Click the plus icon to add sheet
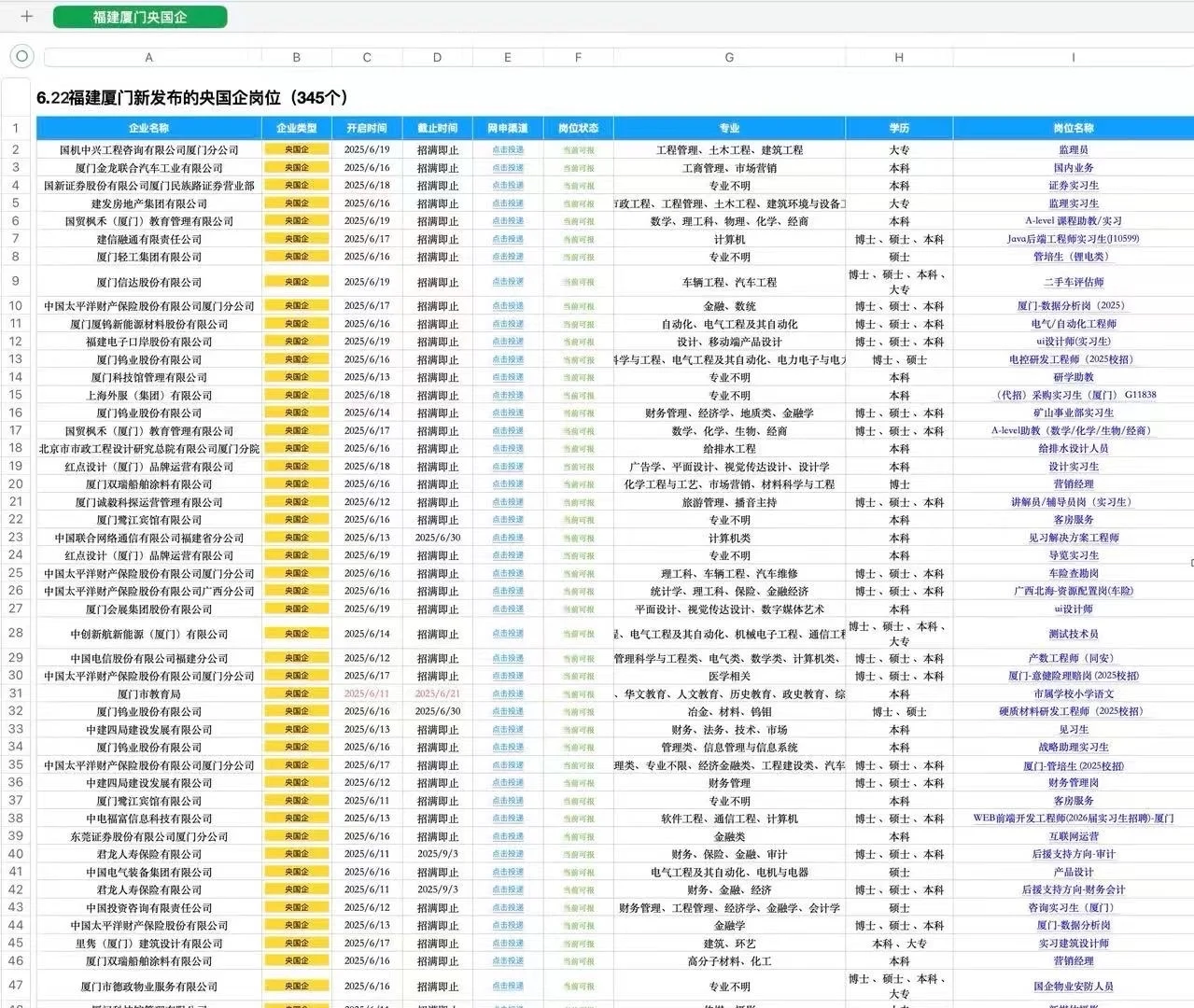The height and width of the screenshot is (1008, 1194). (26, 16)
